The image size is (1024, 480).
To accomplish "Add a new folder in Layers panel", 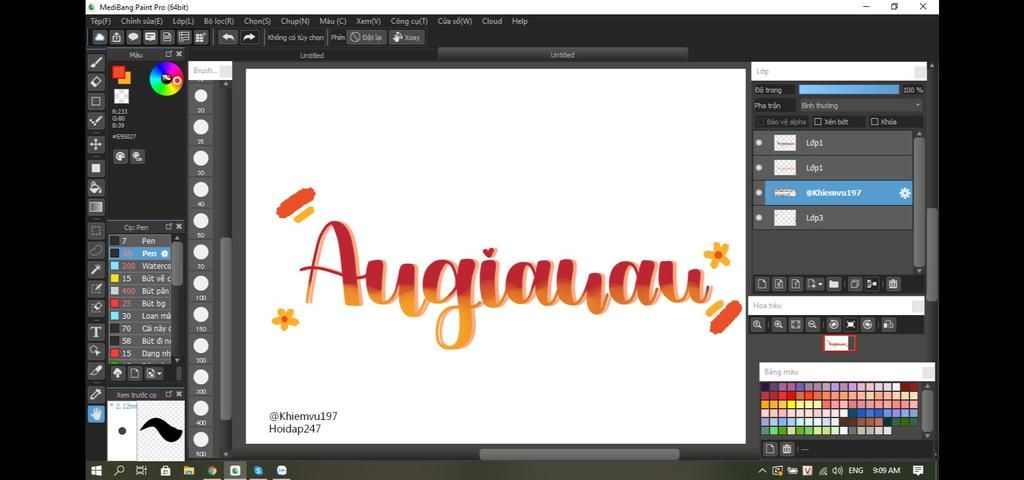I will [834, 284].
